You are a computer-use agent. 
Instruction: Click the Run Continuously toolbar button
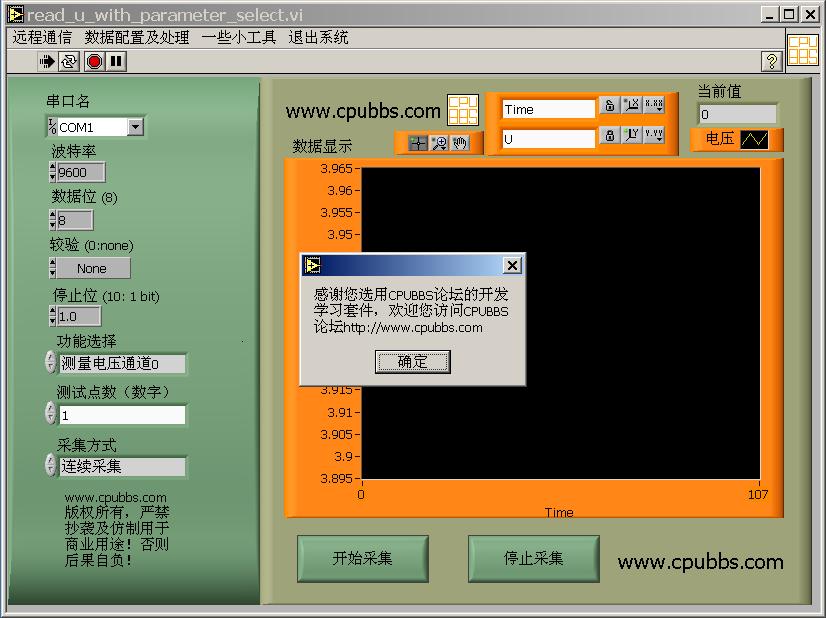tap(68, 62)
